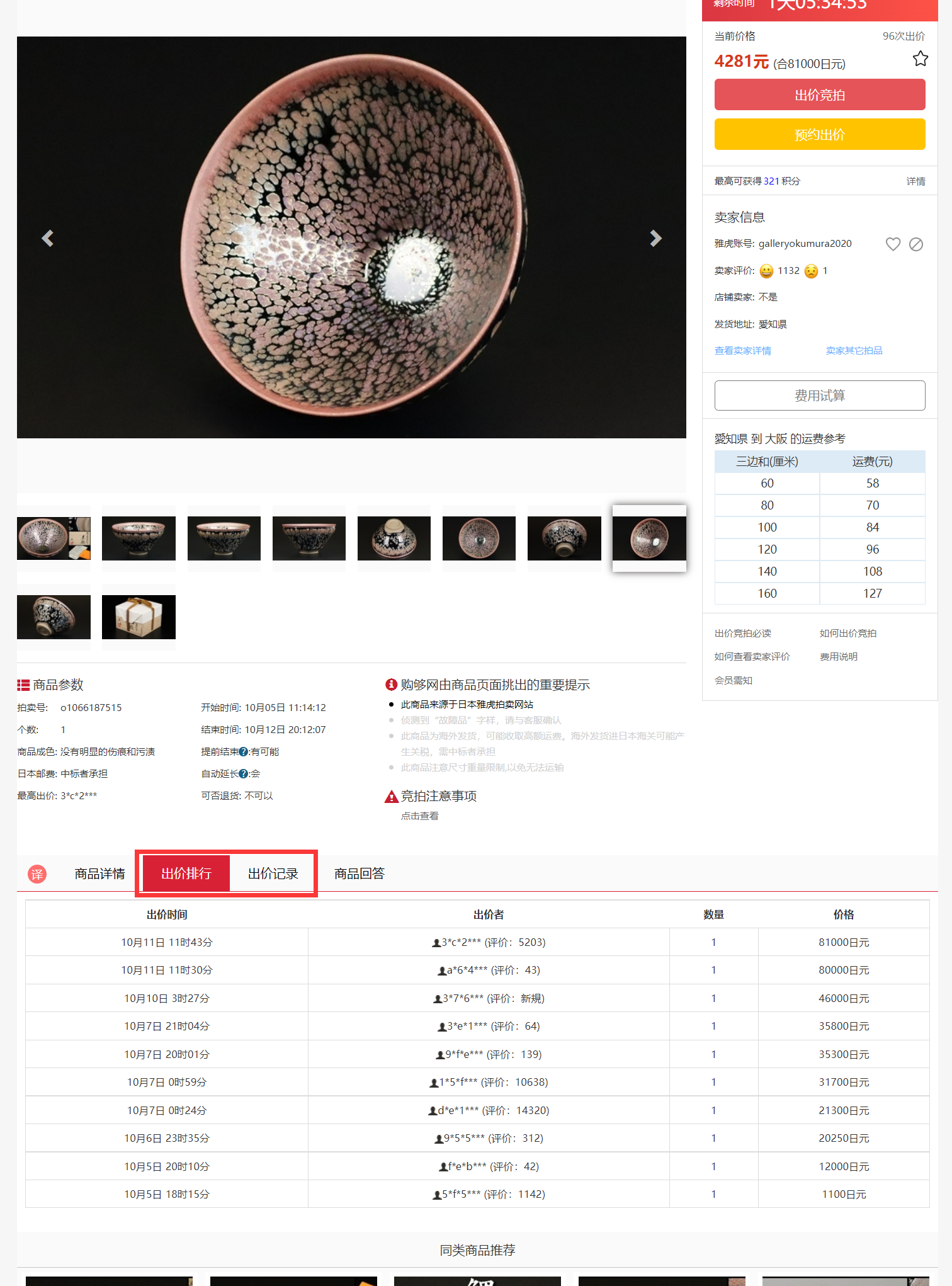This screenshot has width=952, height=1286.
Task: Select the first thumbnail in the second row
Action: click(54, 617)
